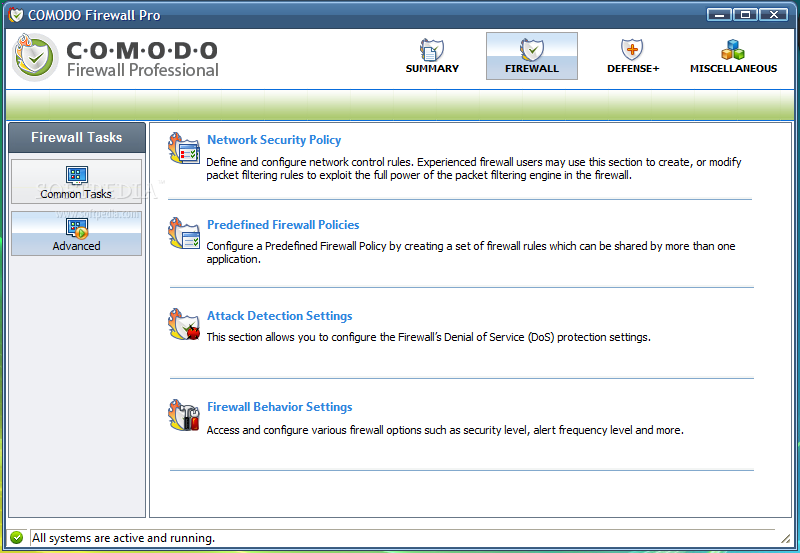
Task: Open the Attack Detection Settings link
Action: pyautogui.click(x=280, y=316)
